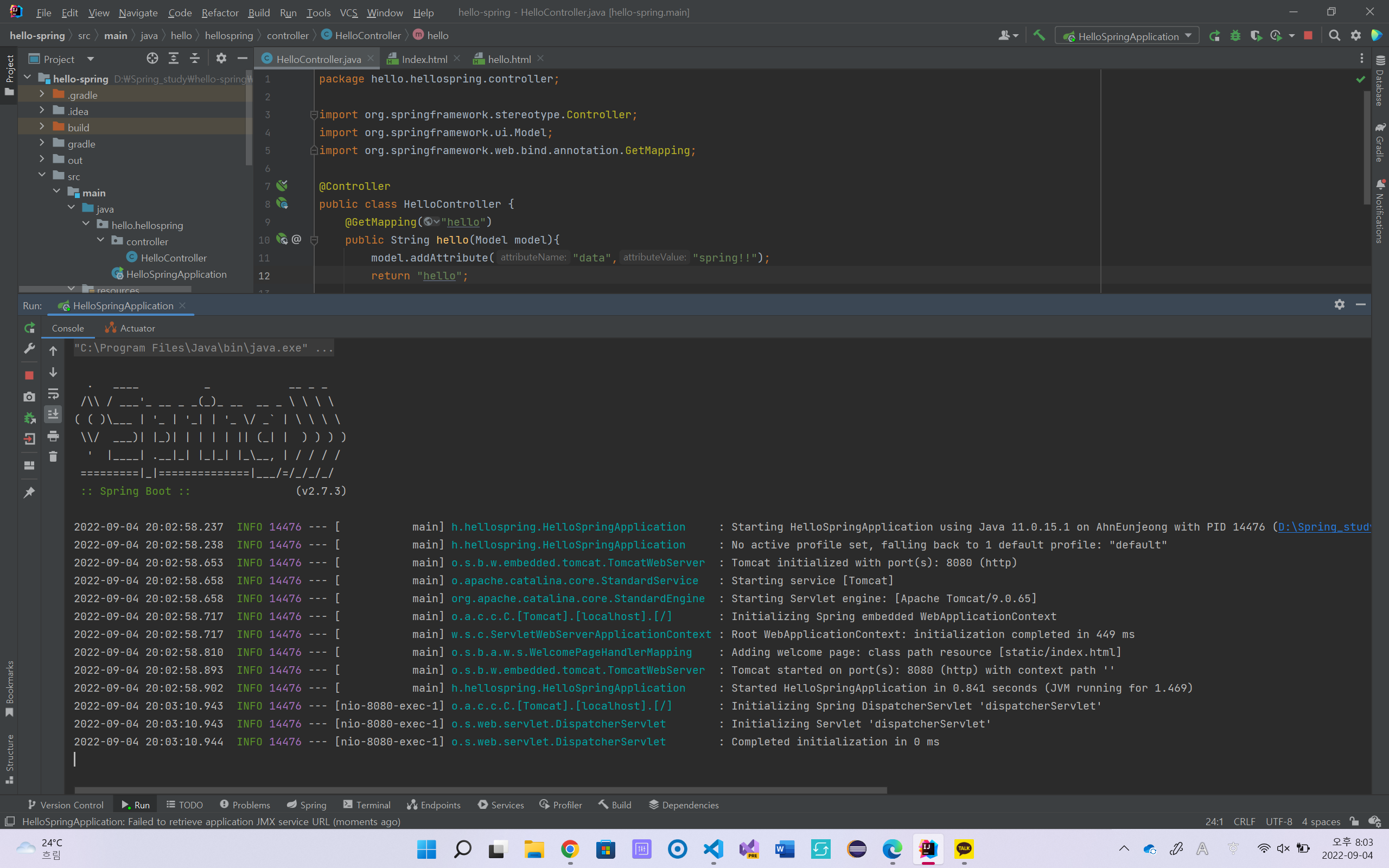Open Run tool window settings gear

pyautogui.click(x=1339, y=305)
